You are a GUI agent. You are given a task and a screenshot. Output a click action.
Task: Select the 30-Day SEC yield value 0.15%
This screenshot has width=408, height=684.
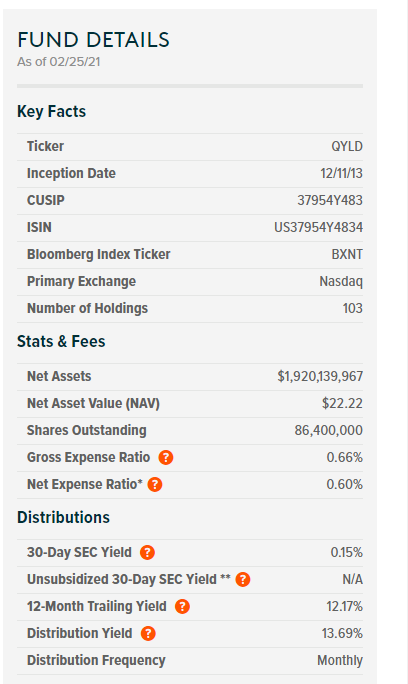346,553
